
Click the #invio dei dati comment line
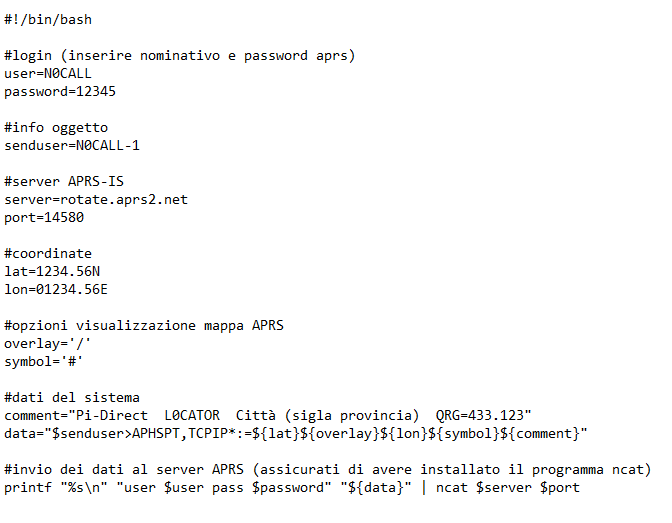[328, 469]
